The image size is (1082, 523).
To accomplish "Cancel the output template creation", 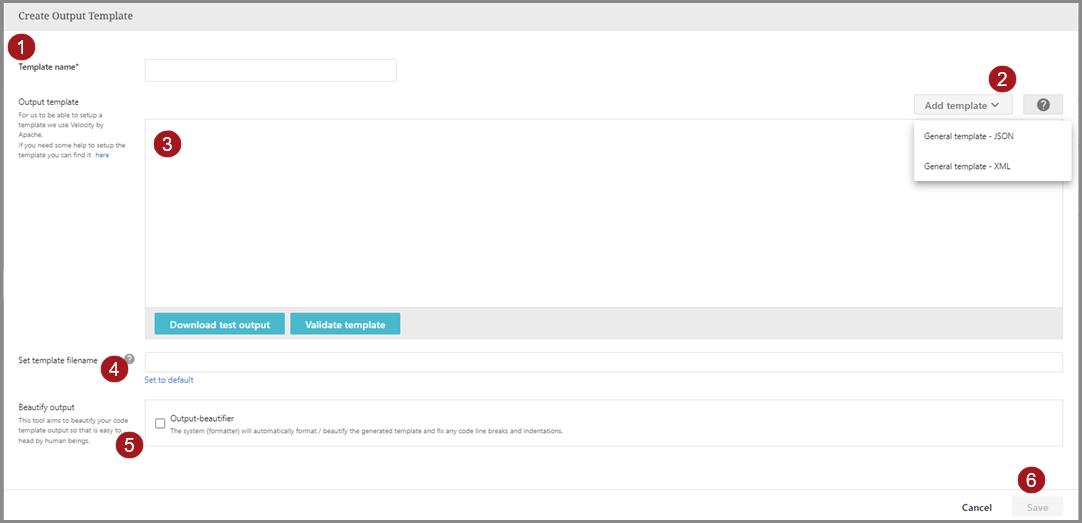I will (976, 508).
